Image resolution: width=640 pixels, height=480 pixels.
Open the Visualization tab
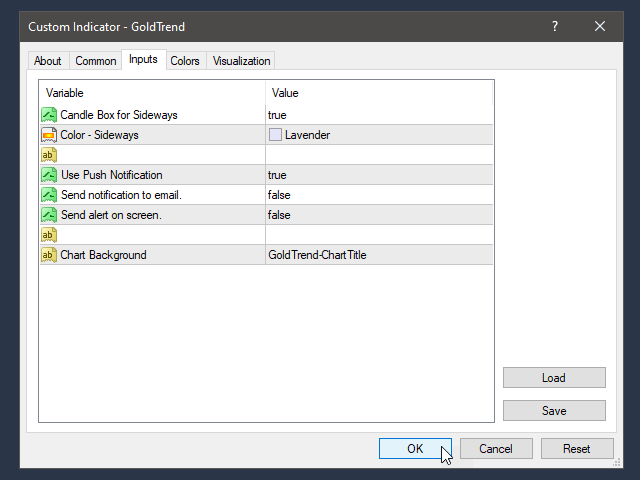pos(241,61)
